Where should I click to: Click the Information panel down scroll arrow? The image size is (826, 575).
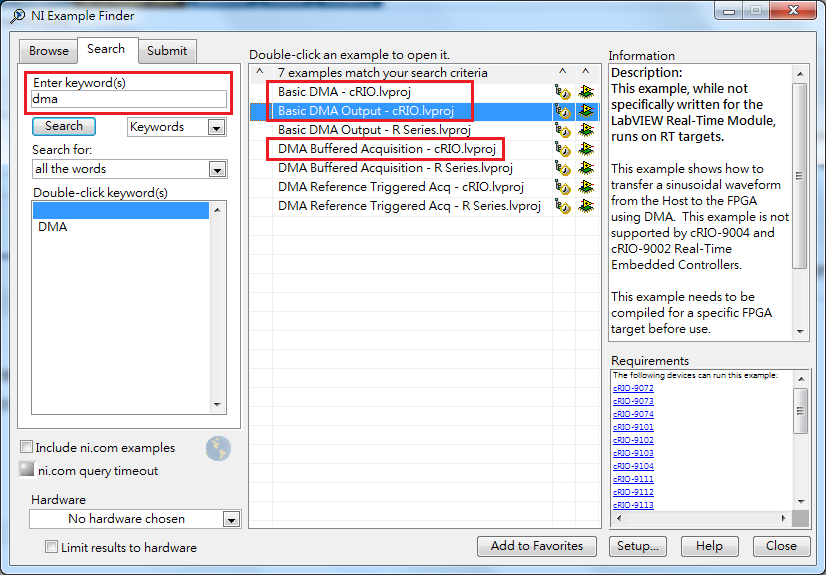800,331
